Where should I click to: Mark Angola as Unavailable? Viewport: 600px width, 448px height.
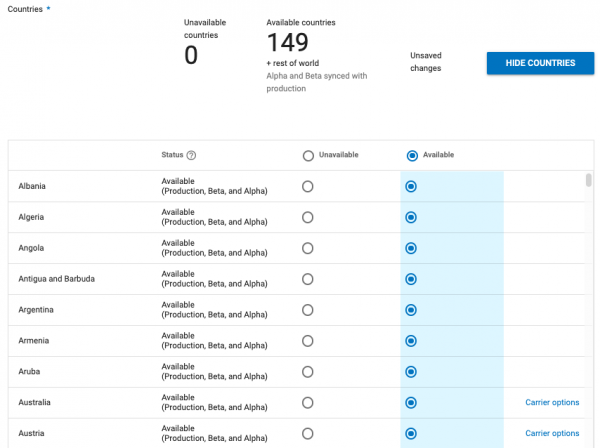pyautogui.click(x=308, y=248)
